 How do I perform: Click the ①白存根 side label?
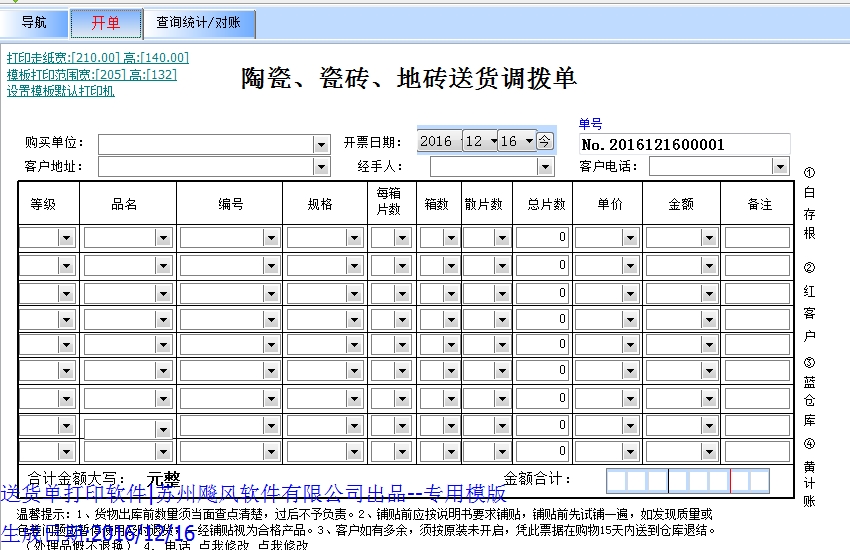[809, 203]
